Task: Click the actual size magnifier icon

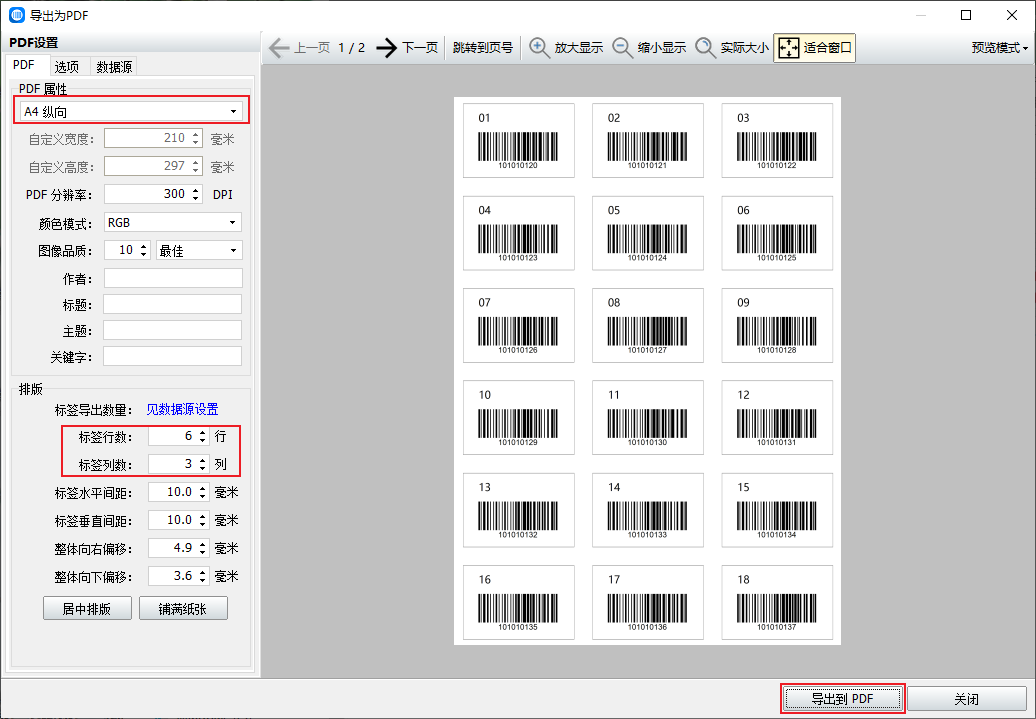Action: click(x=706, y=48)
